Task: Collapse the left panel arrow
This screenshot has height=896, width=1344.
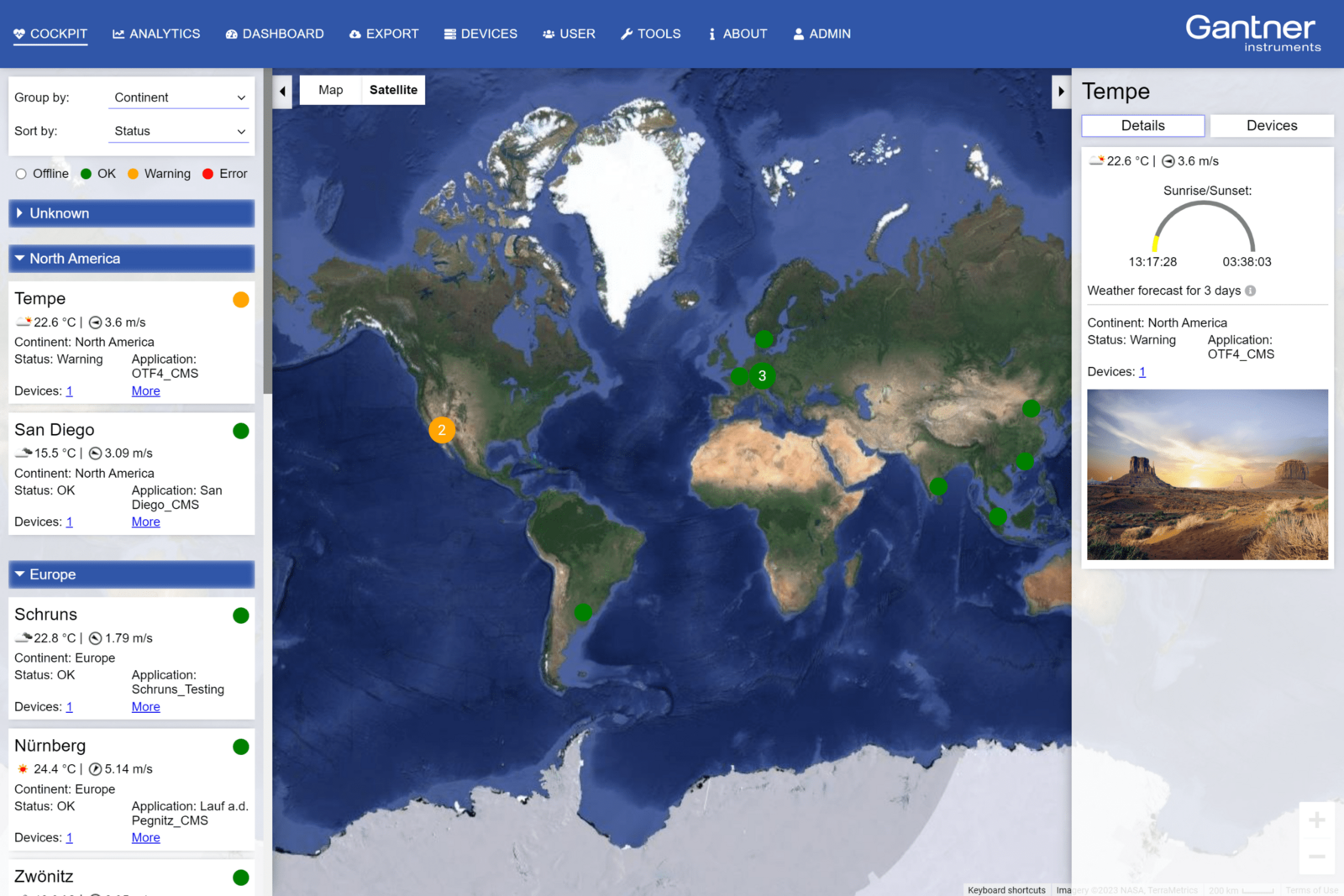Action: pos(282,91)
